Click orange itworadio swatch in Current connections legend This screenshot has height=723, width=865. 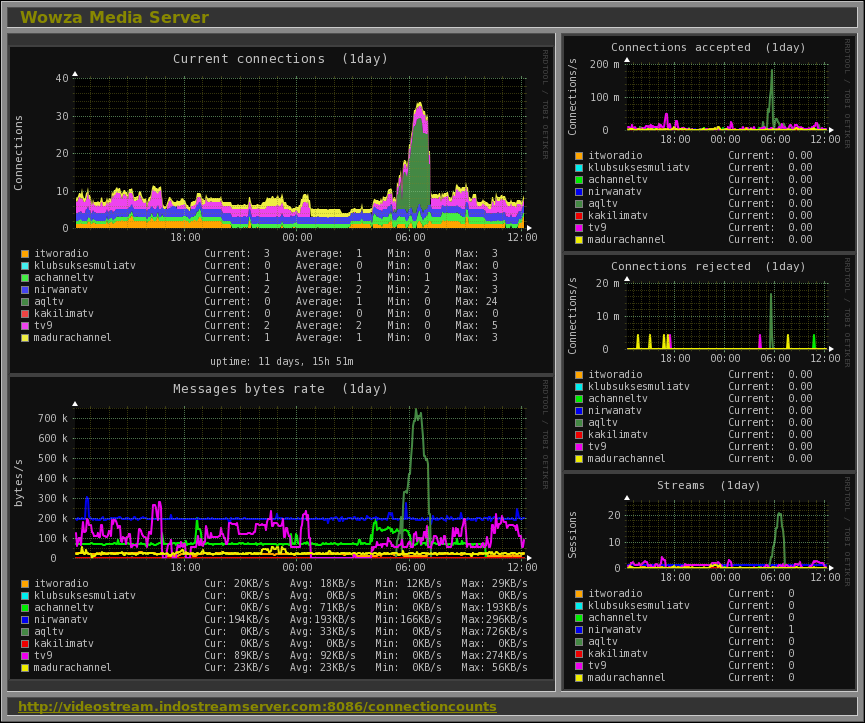pos(25,254)
